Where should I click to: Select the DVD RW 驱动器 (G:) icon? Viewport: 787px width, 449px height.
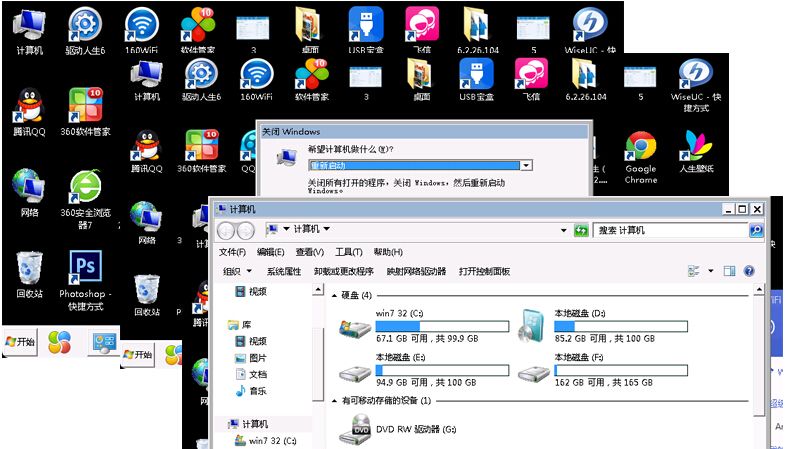[355, 429]
